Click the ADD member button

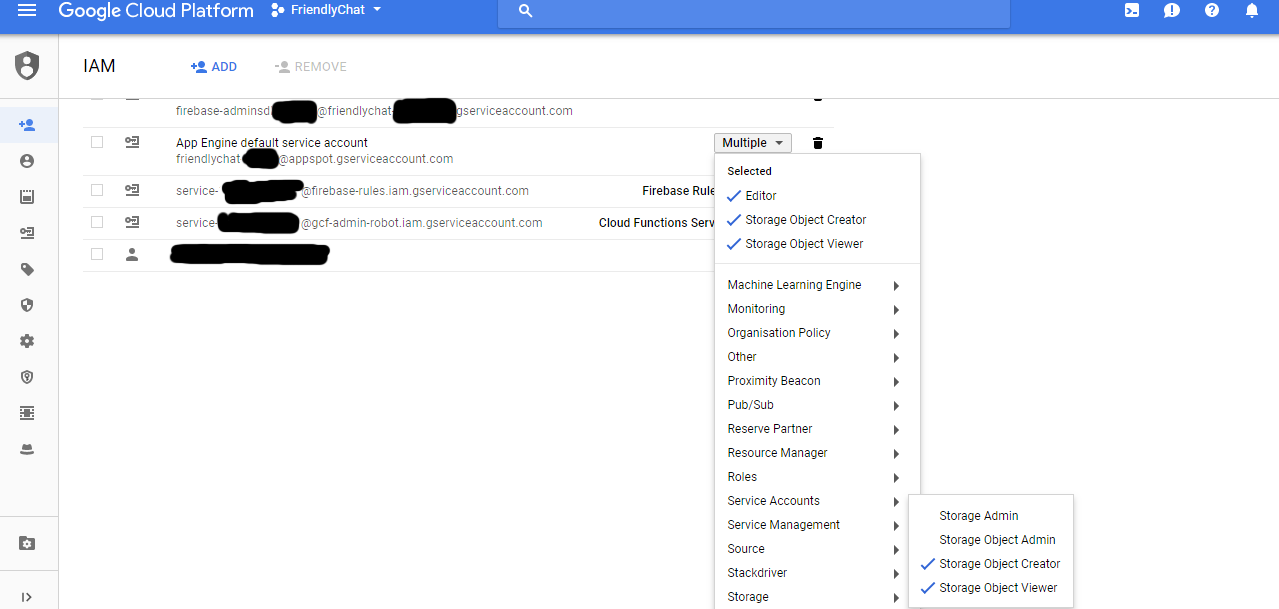[214, 67]
